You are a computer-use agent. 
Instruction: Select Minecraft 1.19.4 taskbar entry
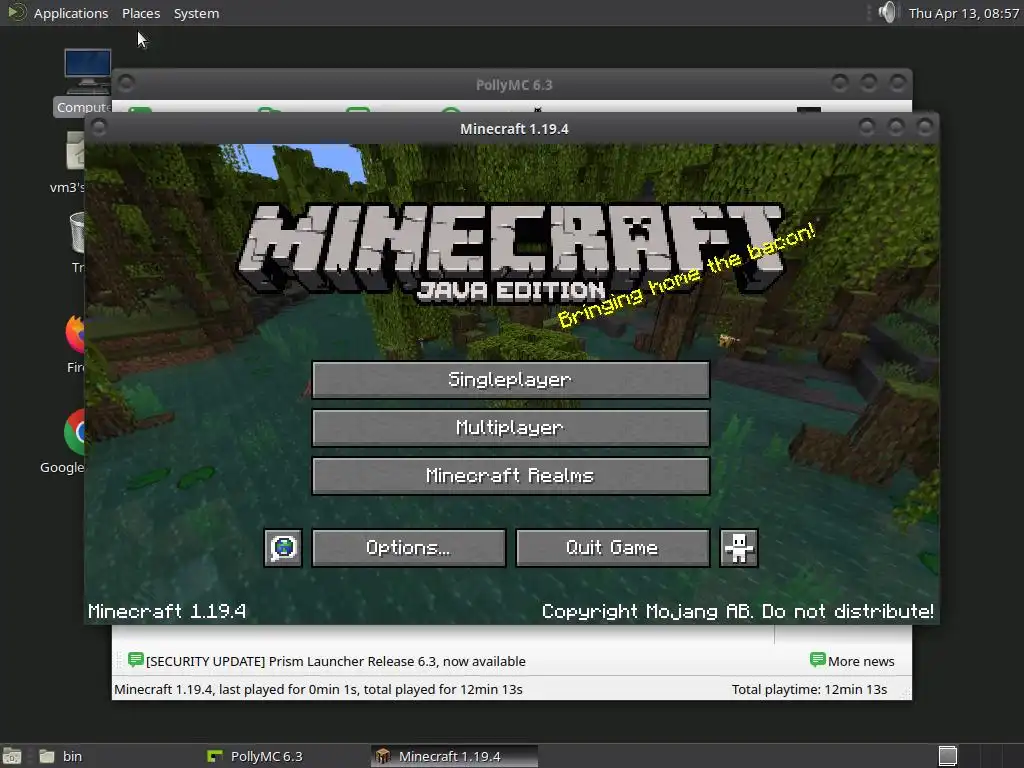[x=454, y=756]
